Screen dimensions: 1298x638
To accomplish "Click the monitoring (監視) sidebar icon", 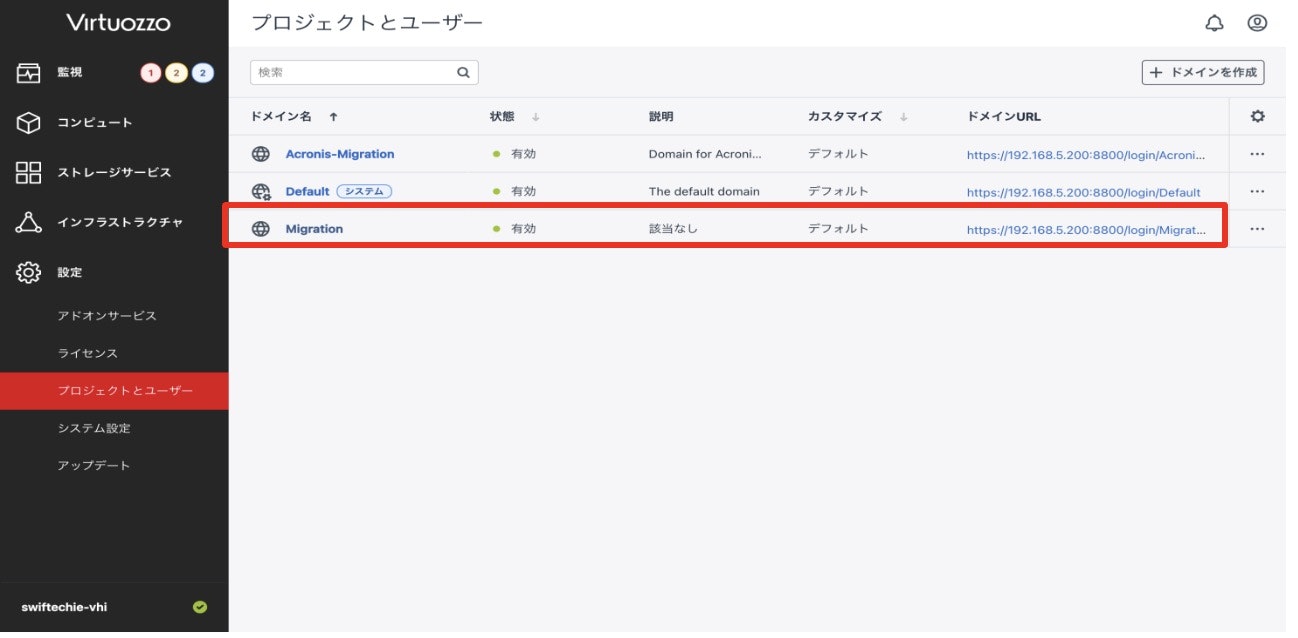I will point(28,73).
